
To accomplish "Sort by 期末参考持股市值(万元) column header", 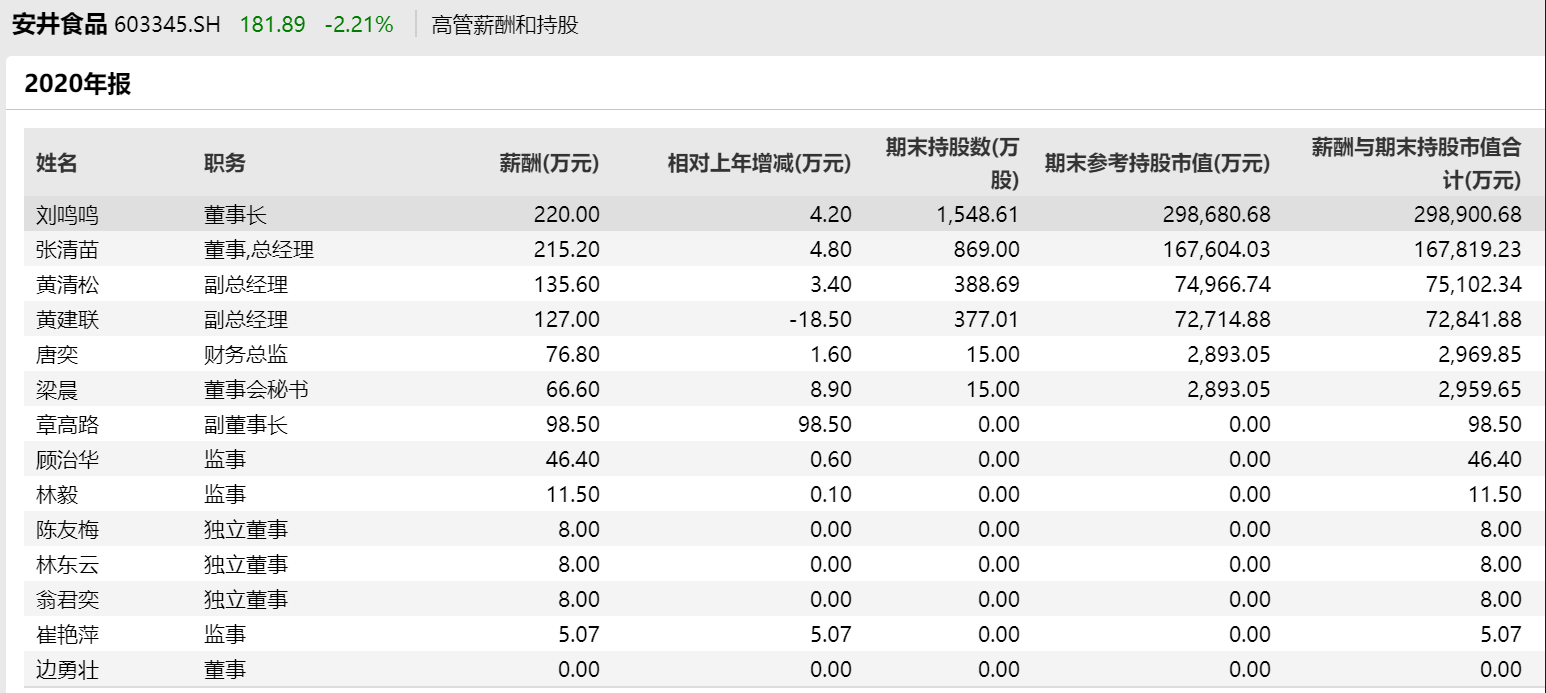I will click(1157, 163).
